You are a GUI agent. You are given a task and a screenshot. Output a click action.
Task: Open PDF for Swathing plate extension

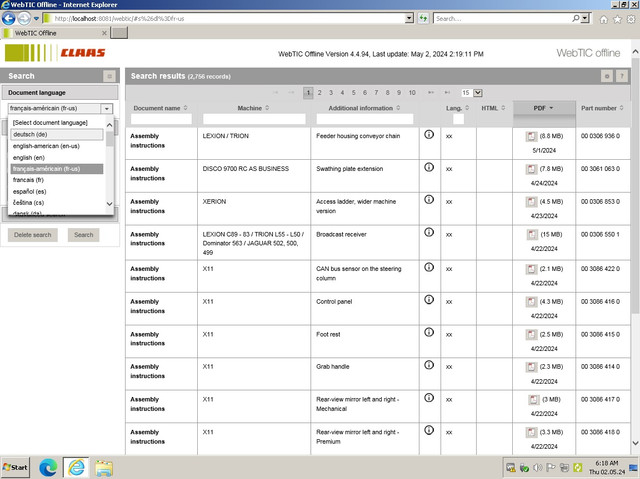[x=531, y=169]
